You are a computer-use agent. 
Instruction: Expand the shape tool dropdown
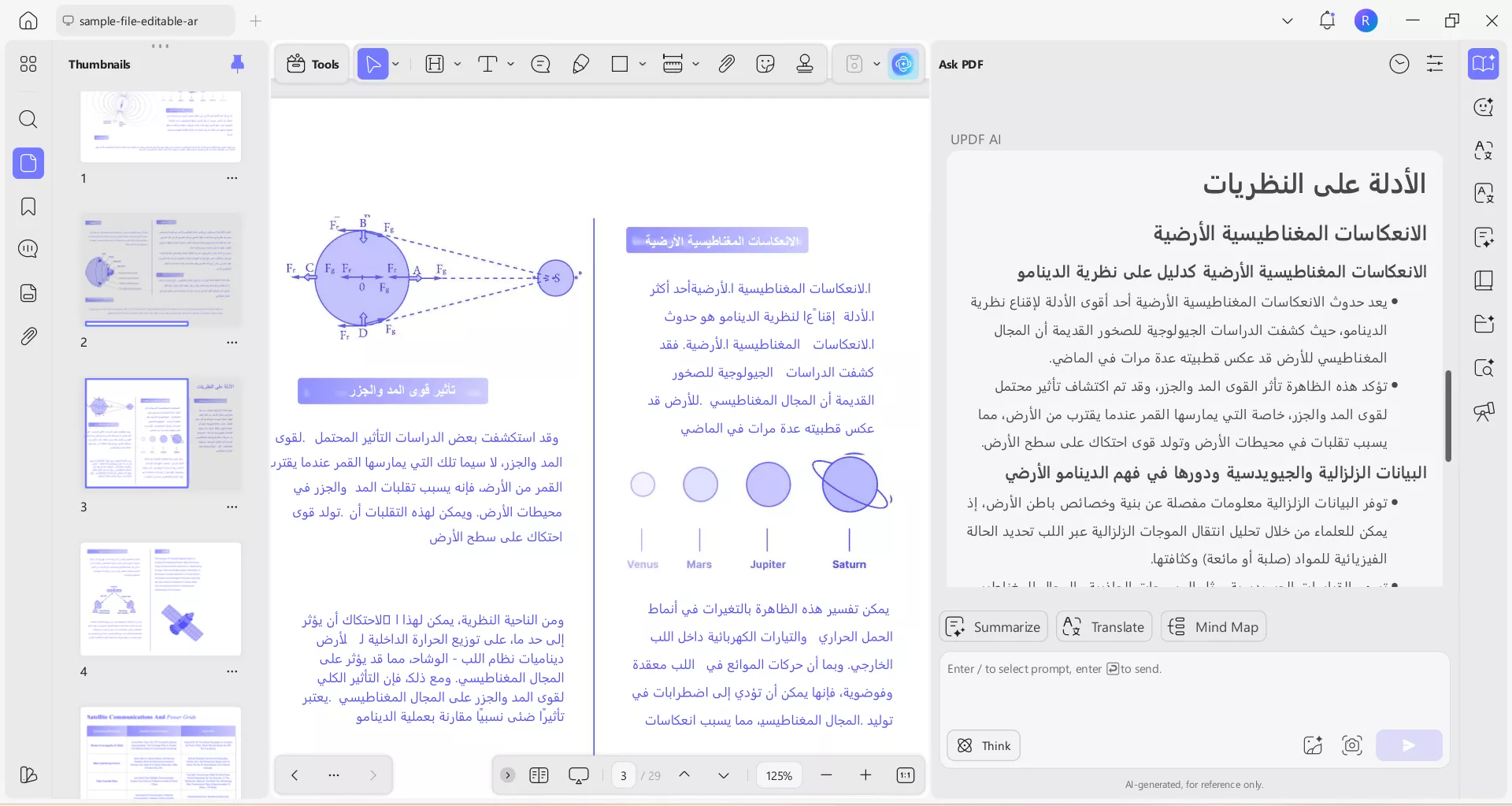[642, 64]
